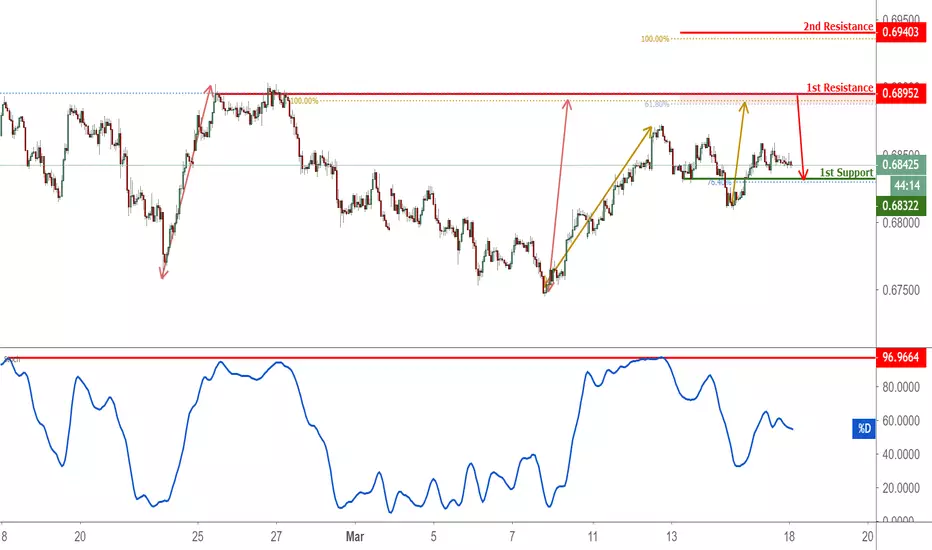Select the 0.68952 red price tag
The width and height of the screenshot is (932, 550).
coord(900,93)
